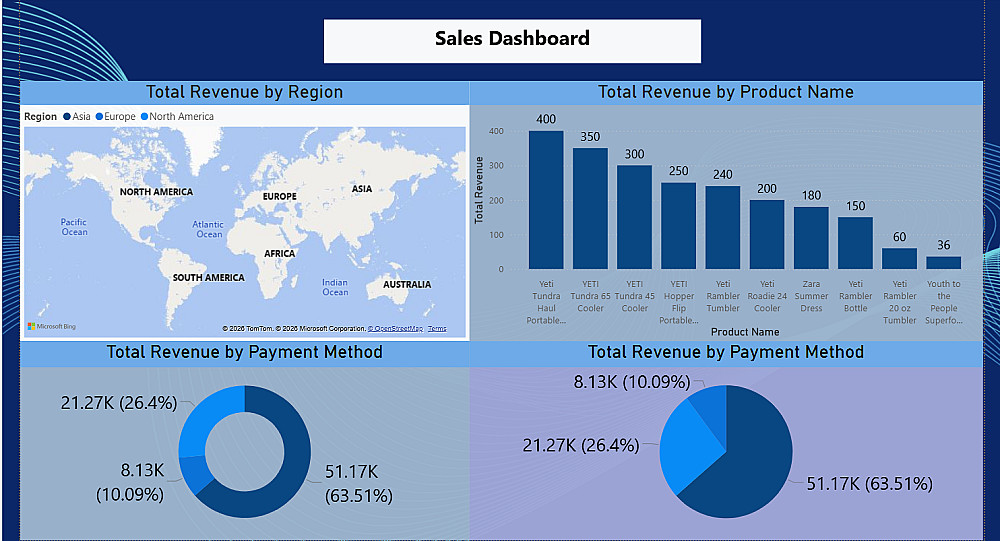Click the Atlantic Ocean label on the map

pyautogui.click(x=209, y=229)
